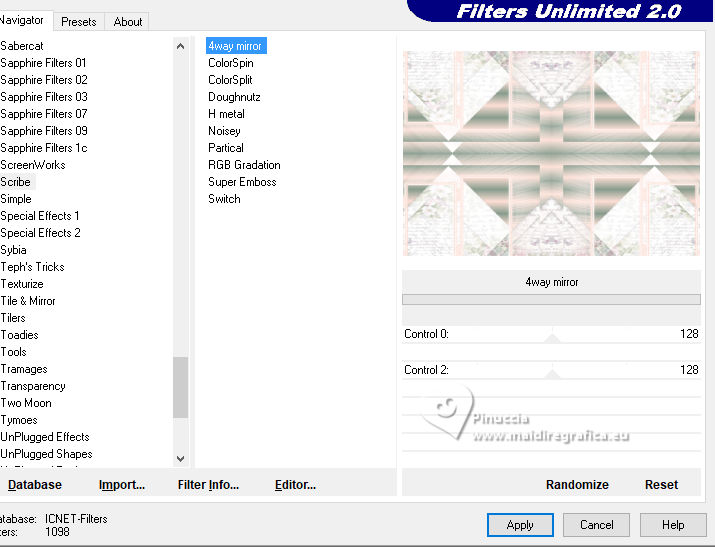Select the Transparency category

click(33, 386)
